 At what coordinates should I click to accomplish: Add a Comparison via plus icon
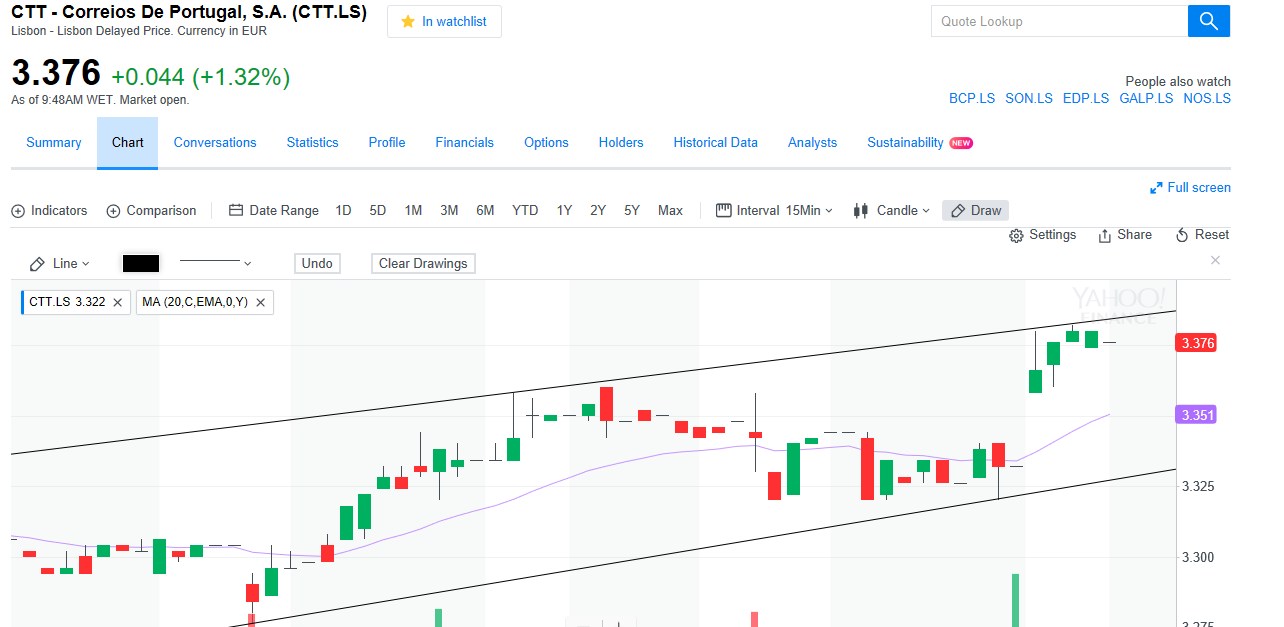(113, 211)
